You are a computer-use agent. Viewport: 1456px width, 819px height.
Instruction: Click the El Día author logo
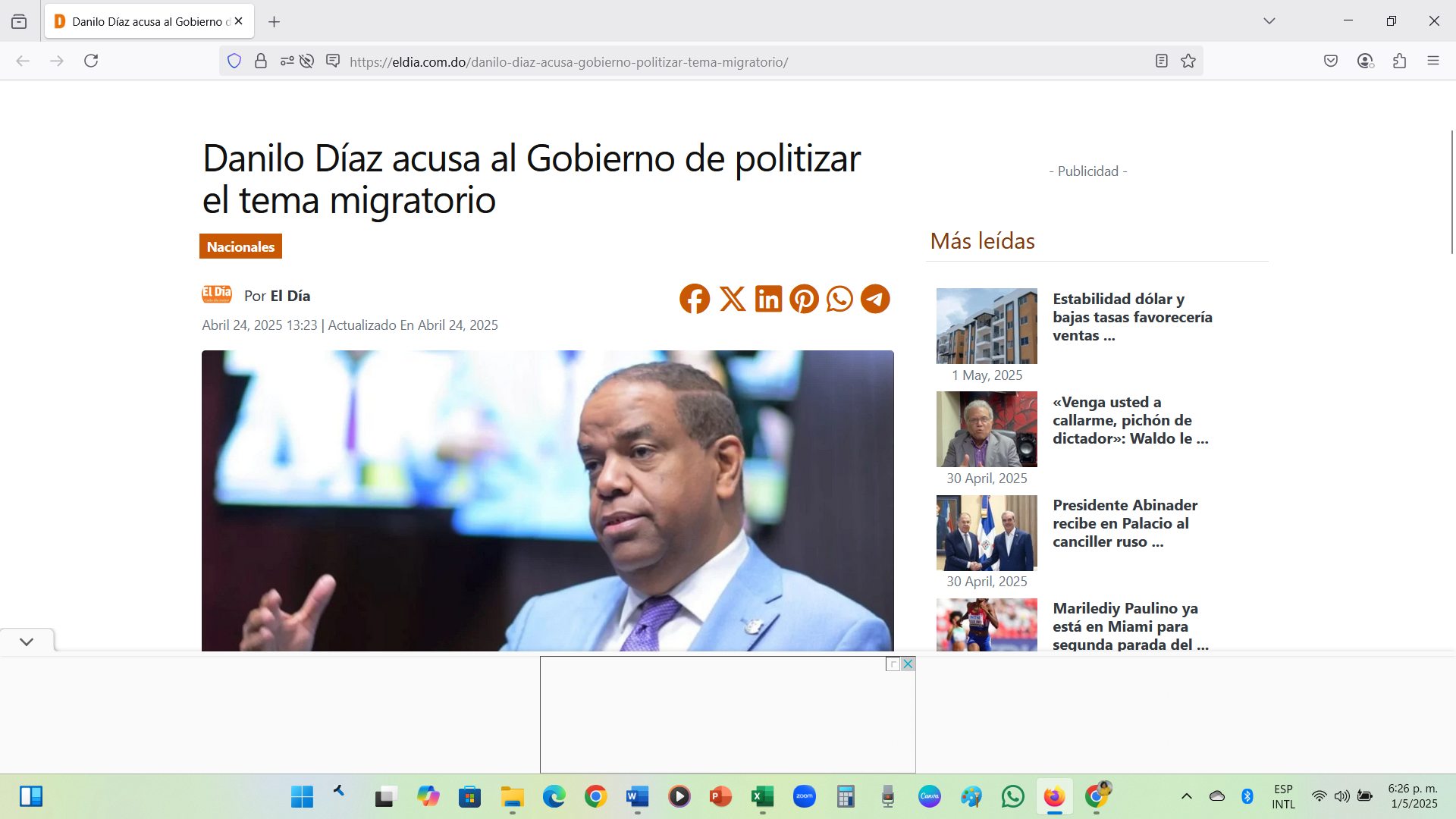(217, 294)
